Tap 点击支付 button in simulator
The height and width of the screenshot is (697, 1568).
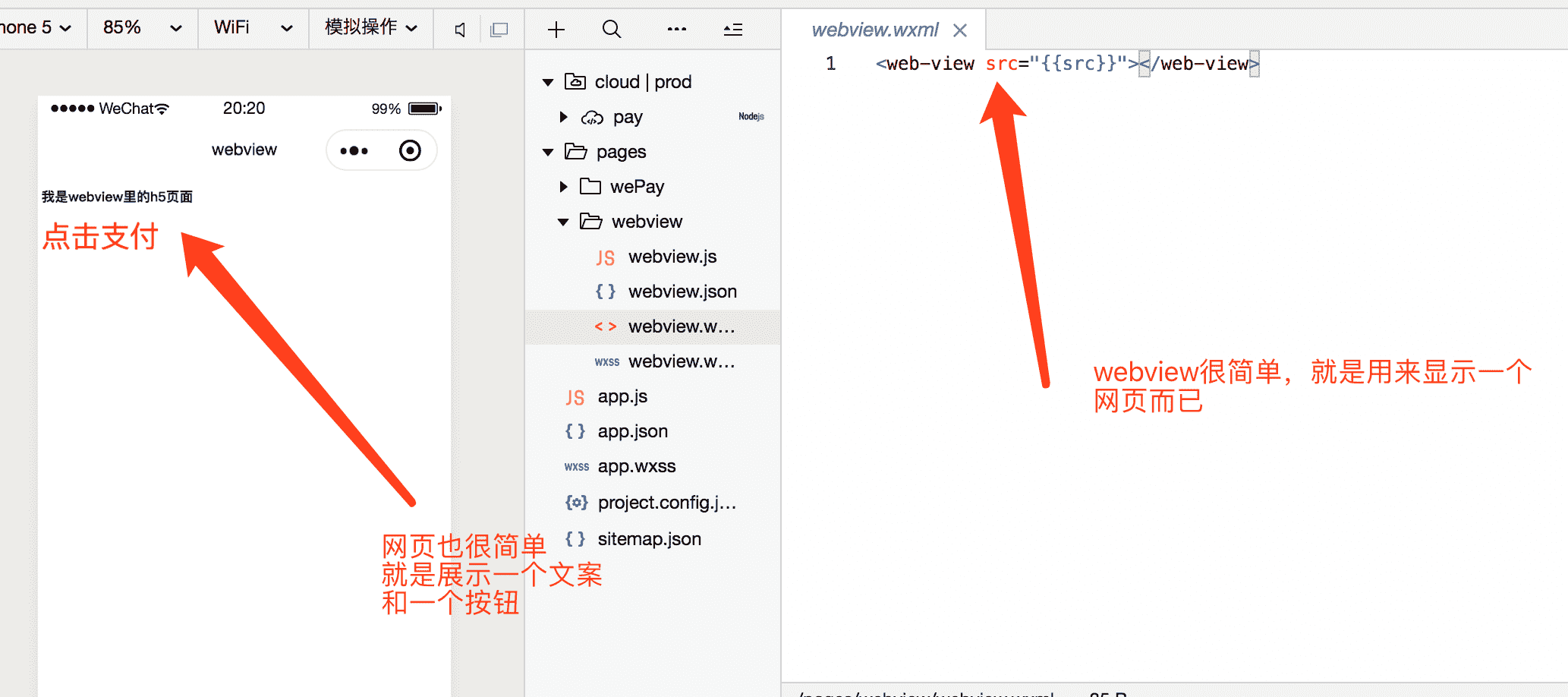click(100, 236)
